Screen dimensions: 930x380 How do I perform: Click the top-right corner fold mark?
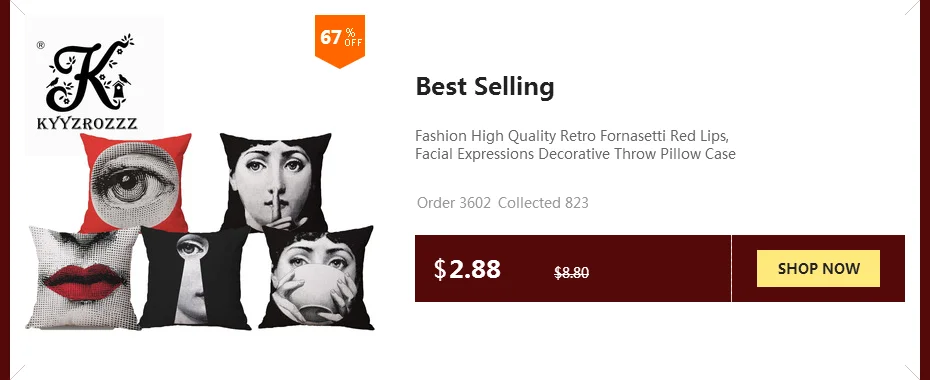pos(912,8)
